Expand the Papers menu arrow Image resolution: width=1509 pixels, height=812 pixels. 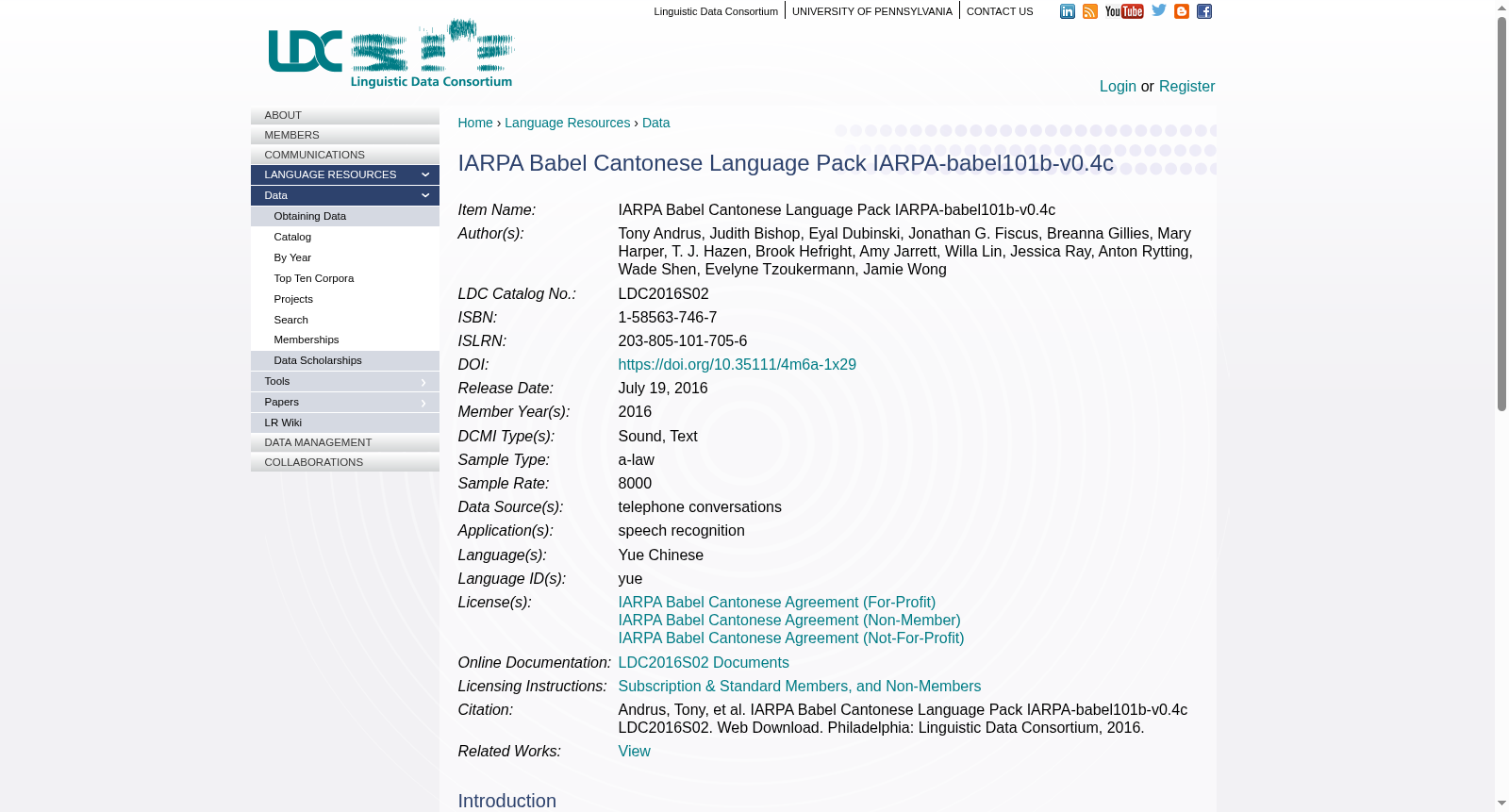423,403
